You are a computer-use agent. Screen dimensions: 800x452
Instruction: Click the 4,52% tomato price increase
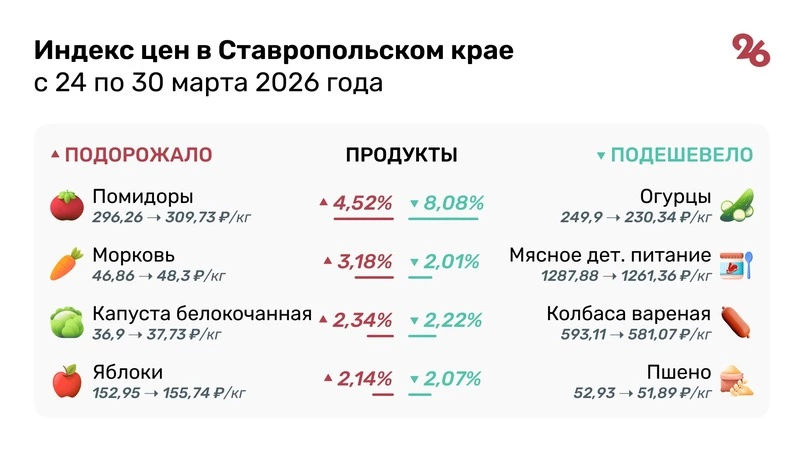(362, 203)
